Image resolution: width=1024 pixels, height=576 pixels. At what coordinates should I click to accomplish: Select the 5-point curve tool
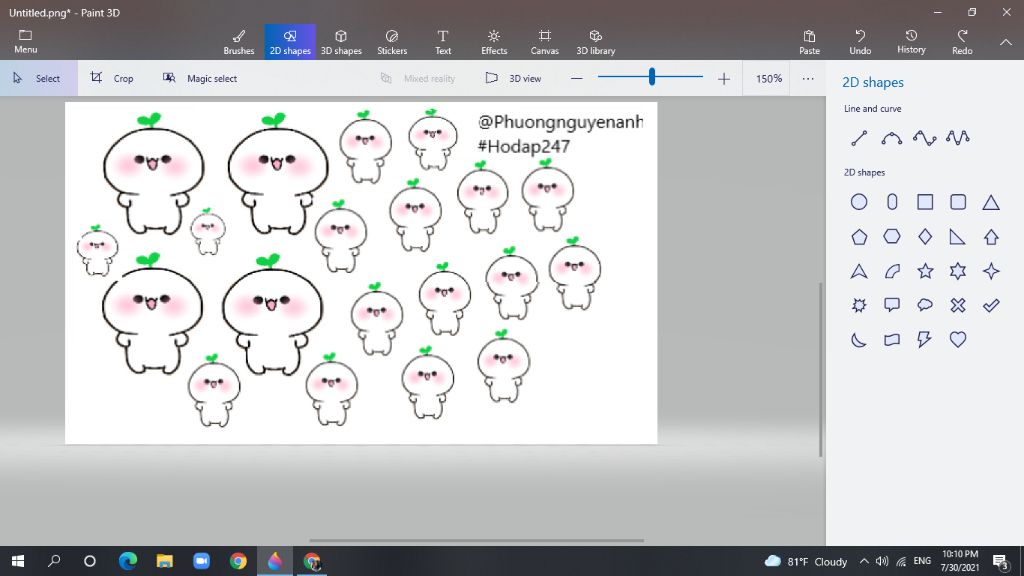click(958, 138)
